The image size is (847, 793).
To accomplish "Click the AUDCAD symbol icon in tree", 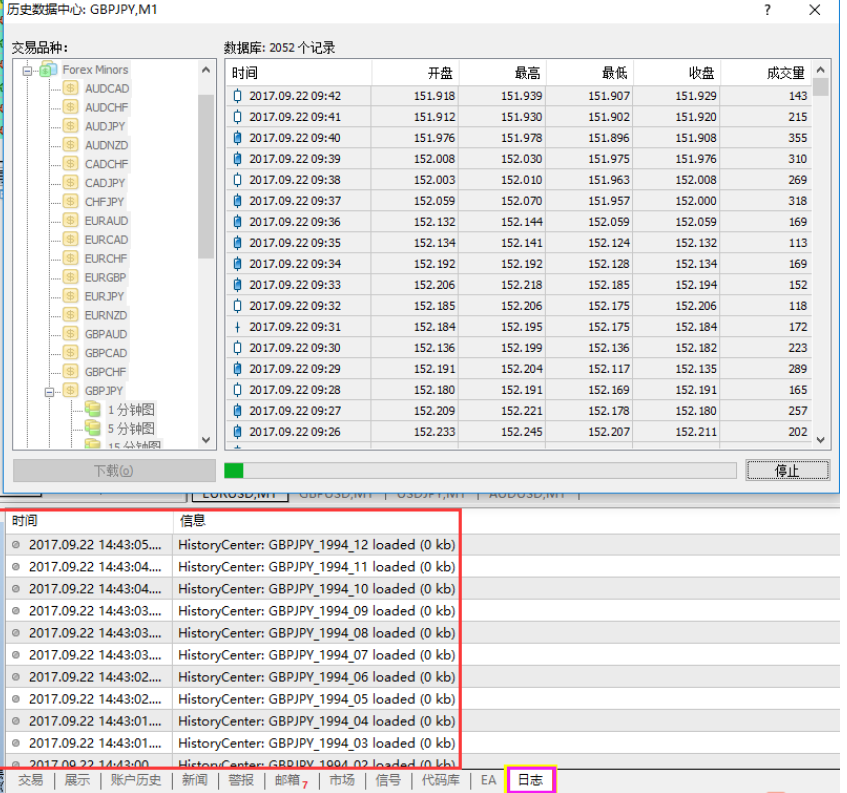I will tap(70, 89).
